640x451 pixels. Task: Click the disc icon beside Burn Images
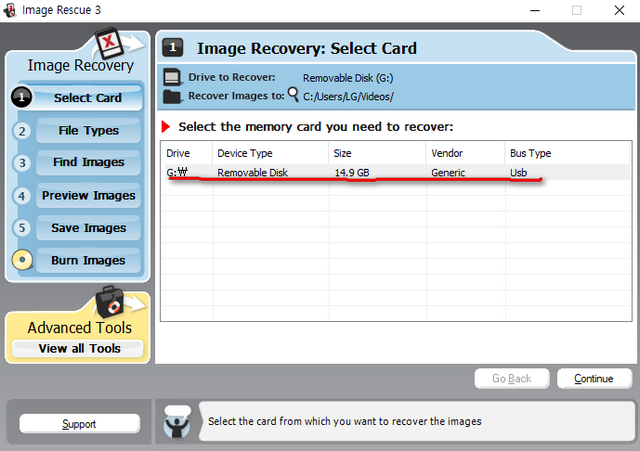click(22, 260)
